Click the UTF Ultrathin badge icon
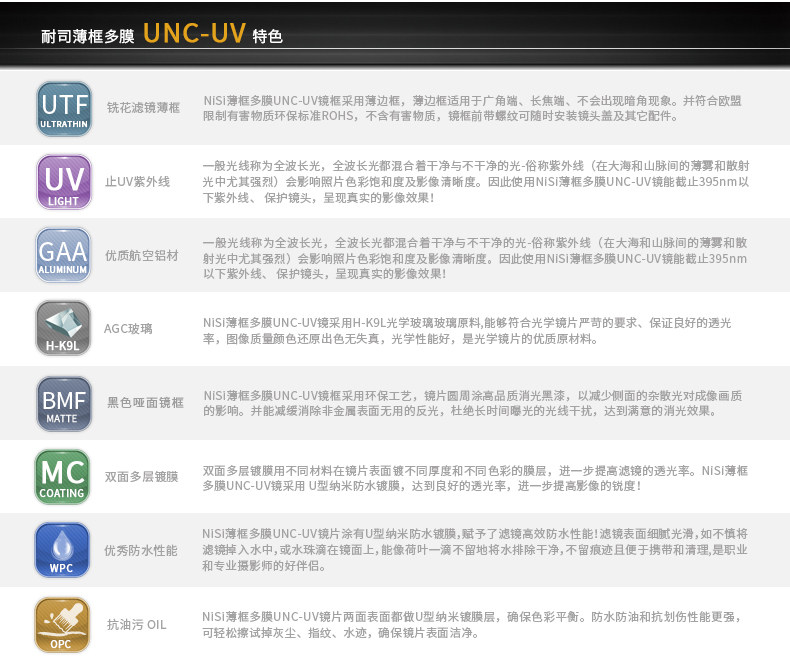 coord(64,108)
